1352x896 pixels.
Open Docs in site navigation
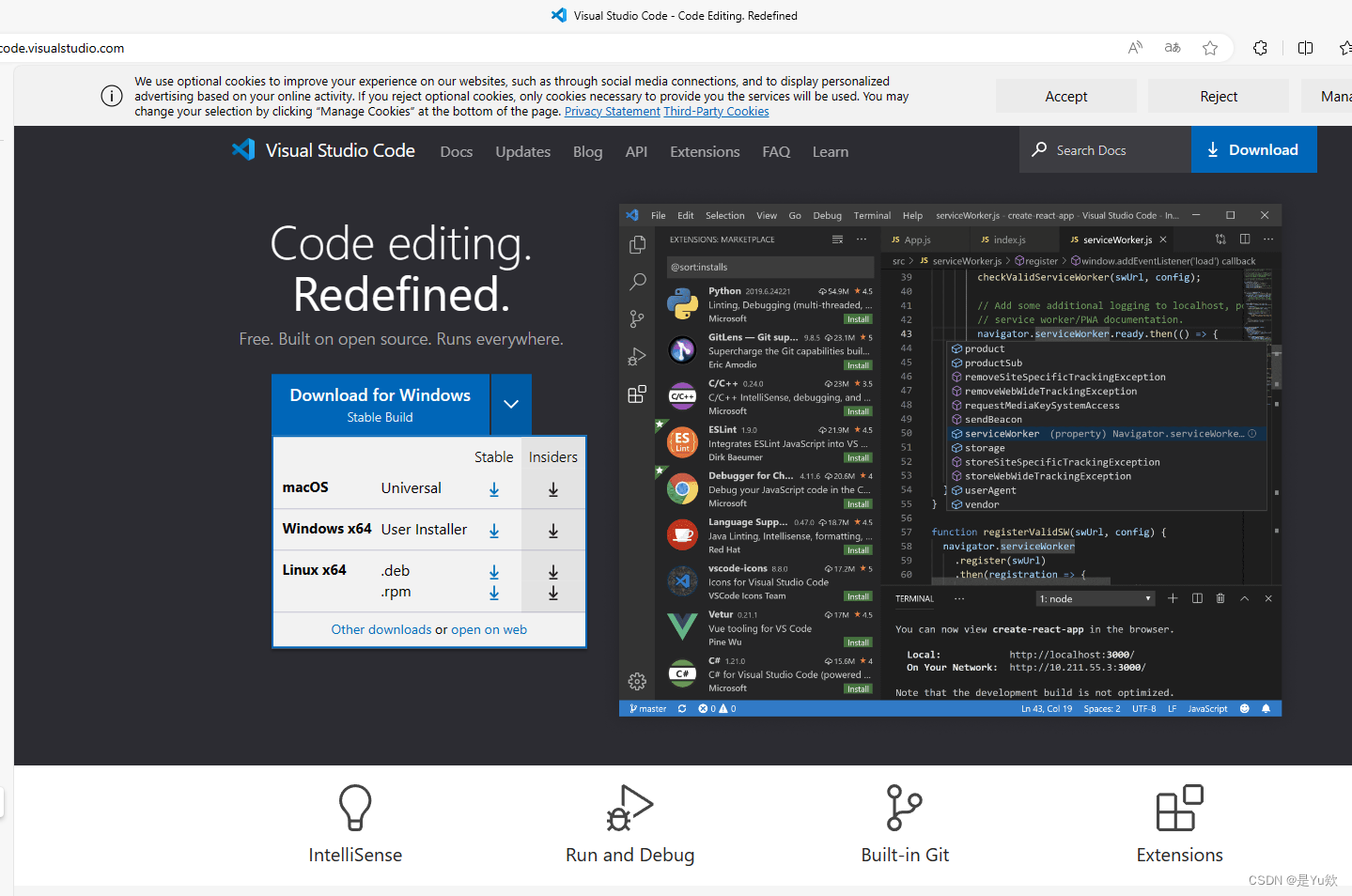(x=457, y=151)
